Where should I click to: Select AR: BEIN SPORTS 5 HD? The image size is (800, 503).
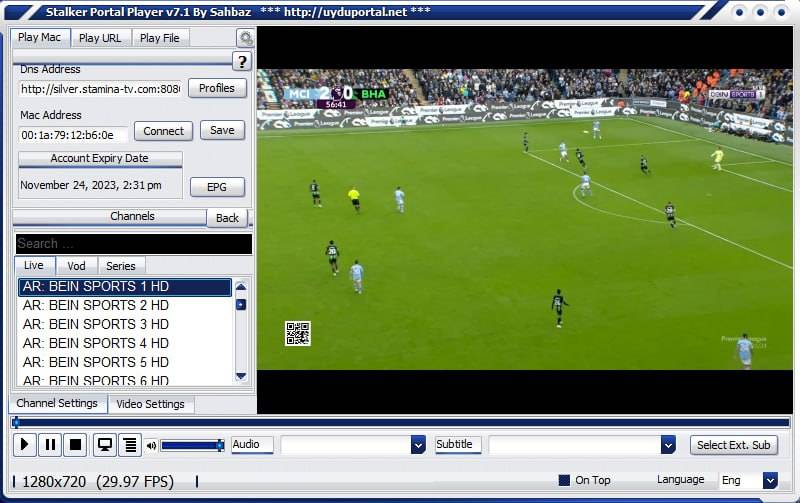[125, 362]
